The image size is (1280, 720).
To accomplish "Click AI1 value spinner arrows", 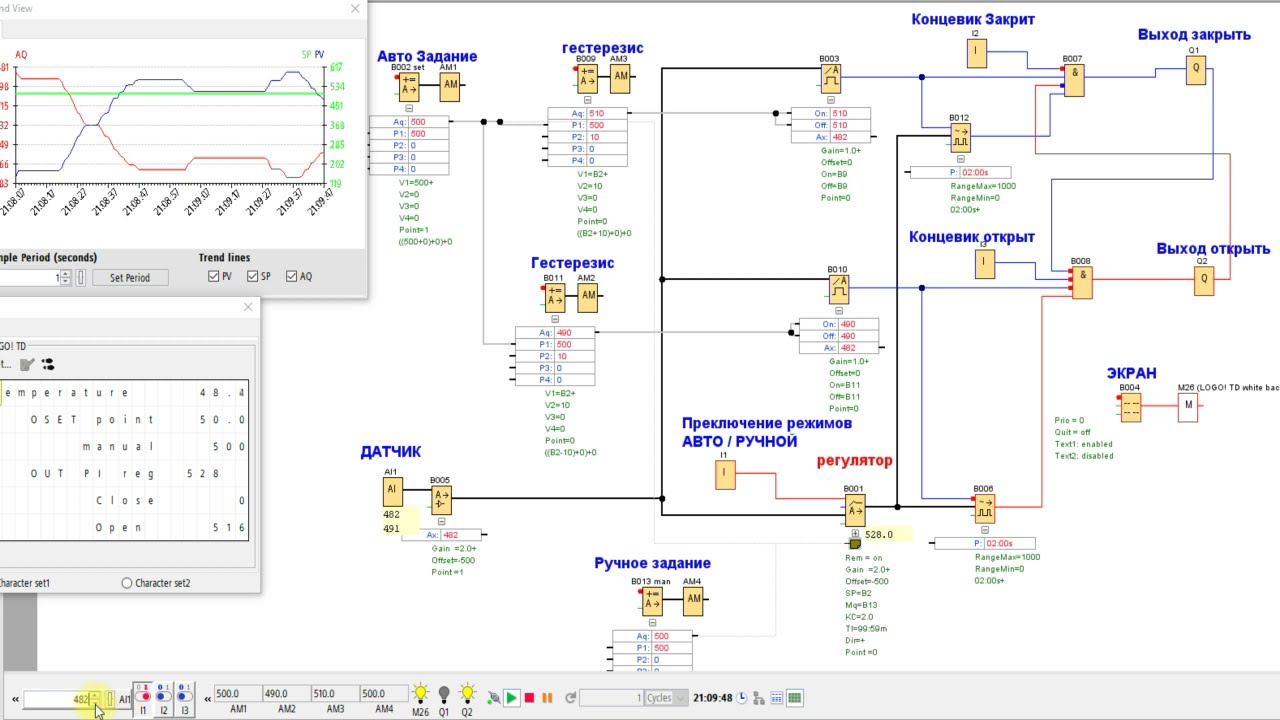I will tap(95, 698).
